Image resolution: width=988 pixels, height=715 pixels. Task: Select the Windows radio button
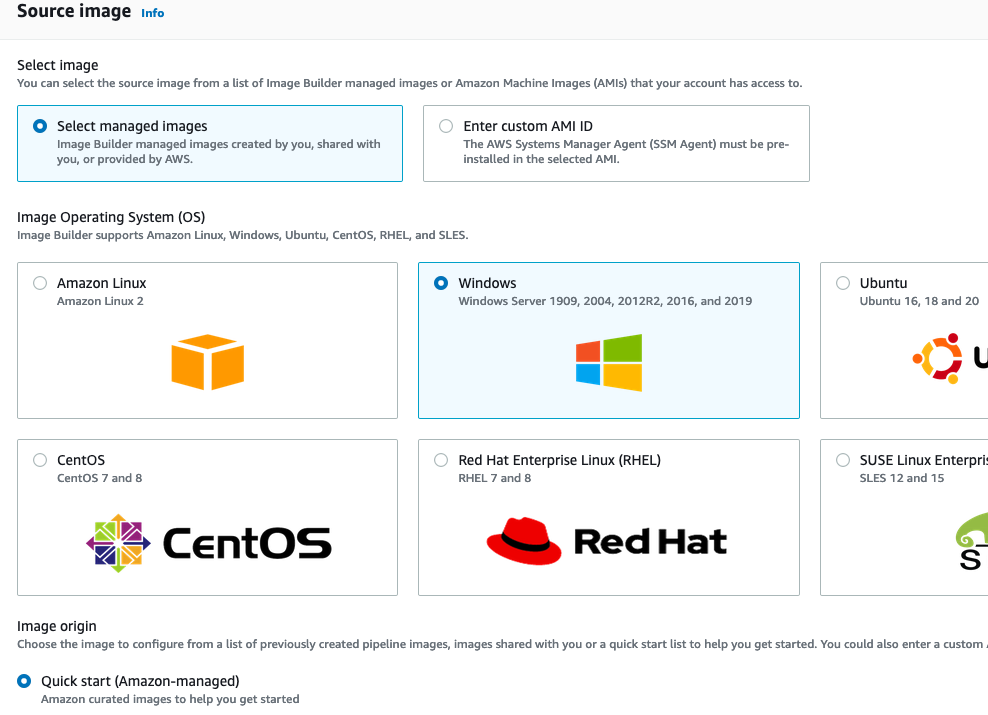point(441,283)
